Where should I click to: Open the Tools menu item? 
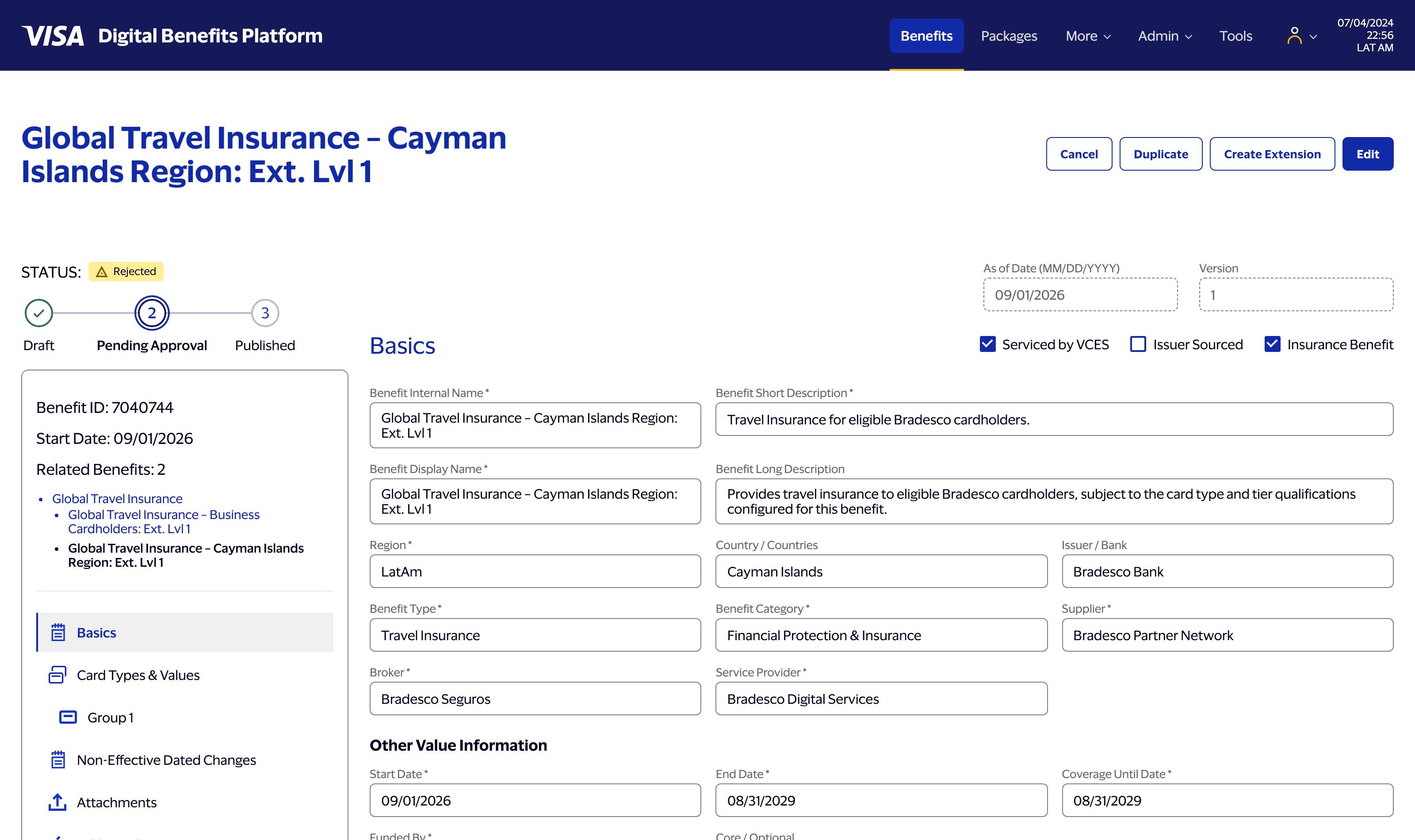point(1235,36)
